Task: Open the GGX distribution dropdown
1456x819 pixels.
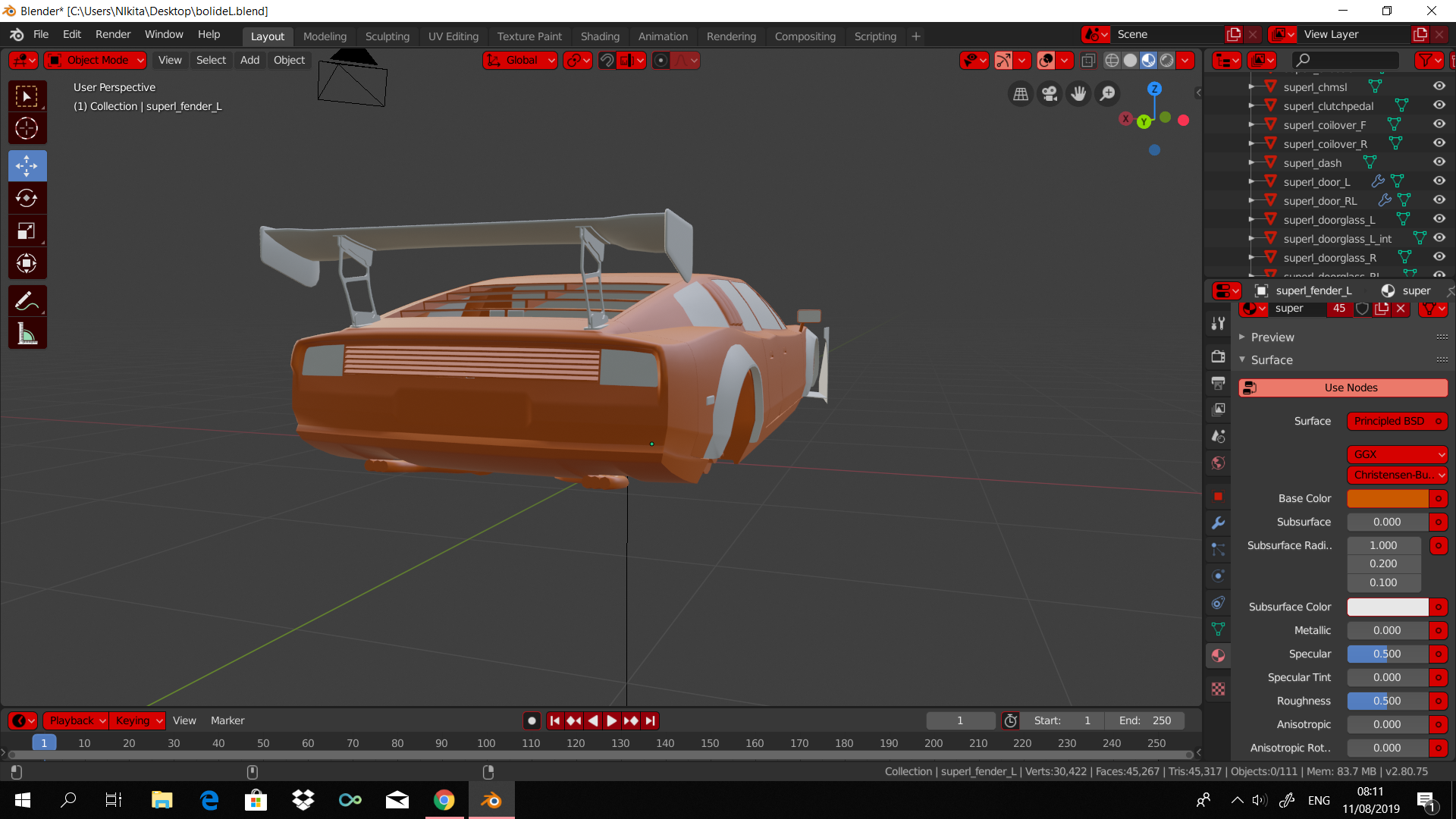Action: (1397, 454)
